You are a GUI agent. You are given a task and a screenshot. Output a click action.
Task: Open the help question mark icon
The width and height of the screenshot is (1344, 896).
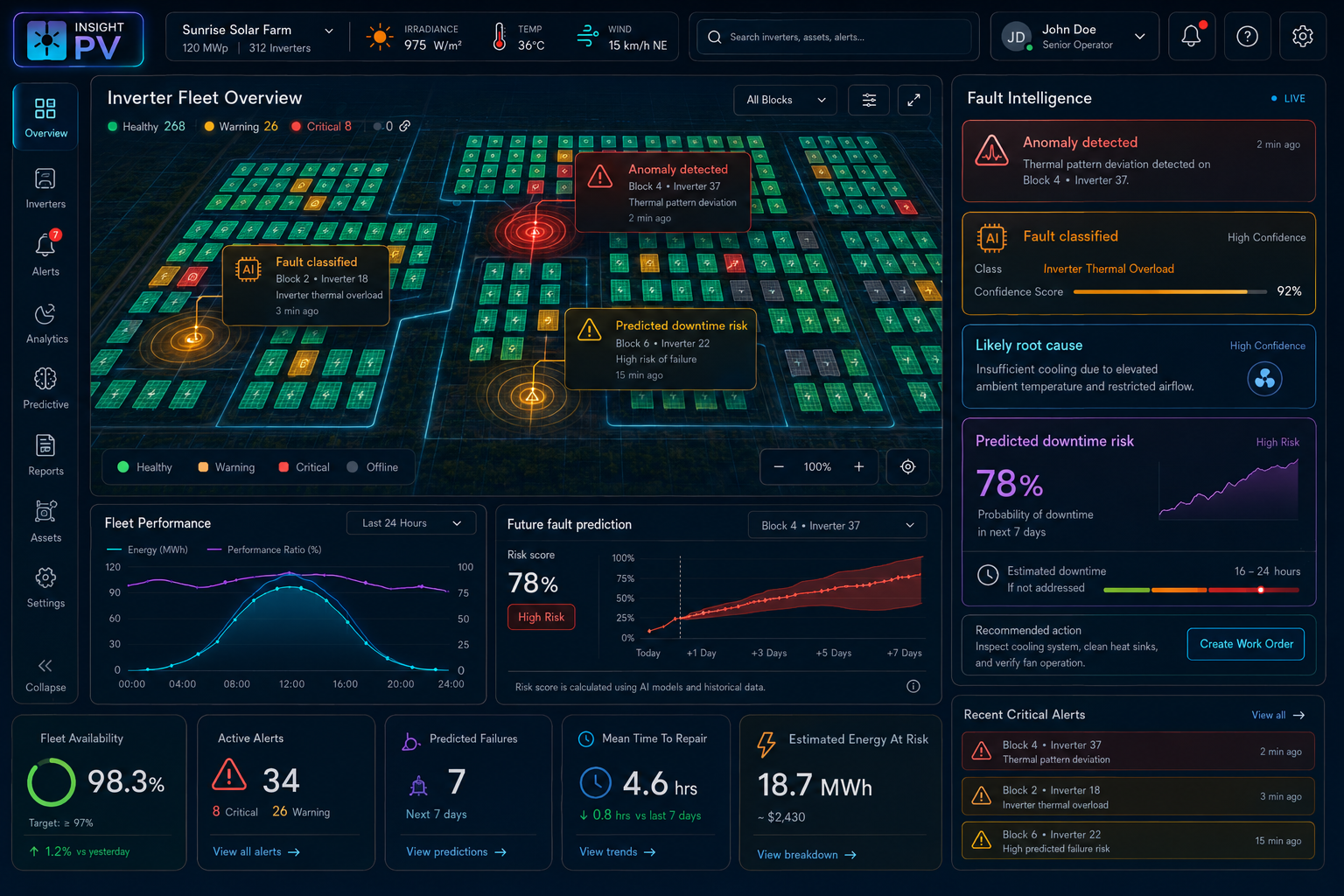pos(1247,36)
